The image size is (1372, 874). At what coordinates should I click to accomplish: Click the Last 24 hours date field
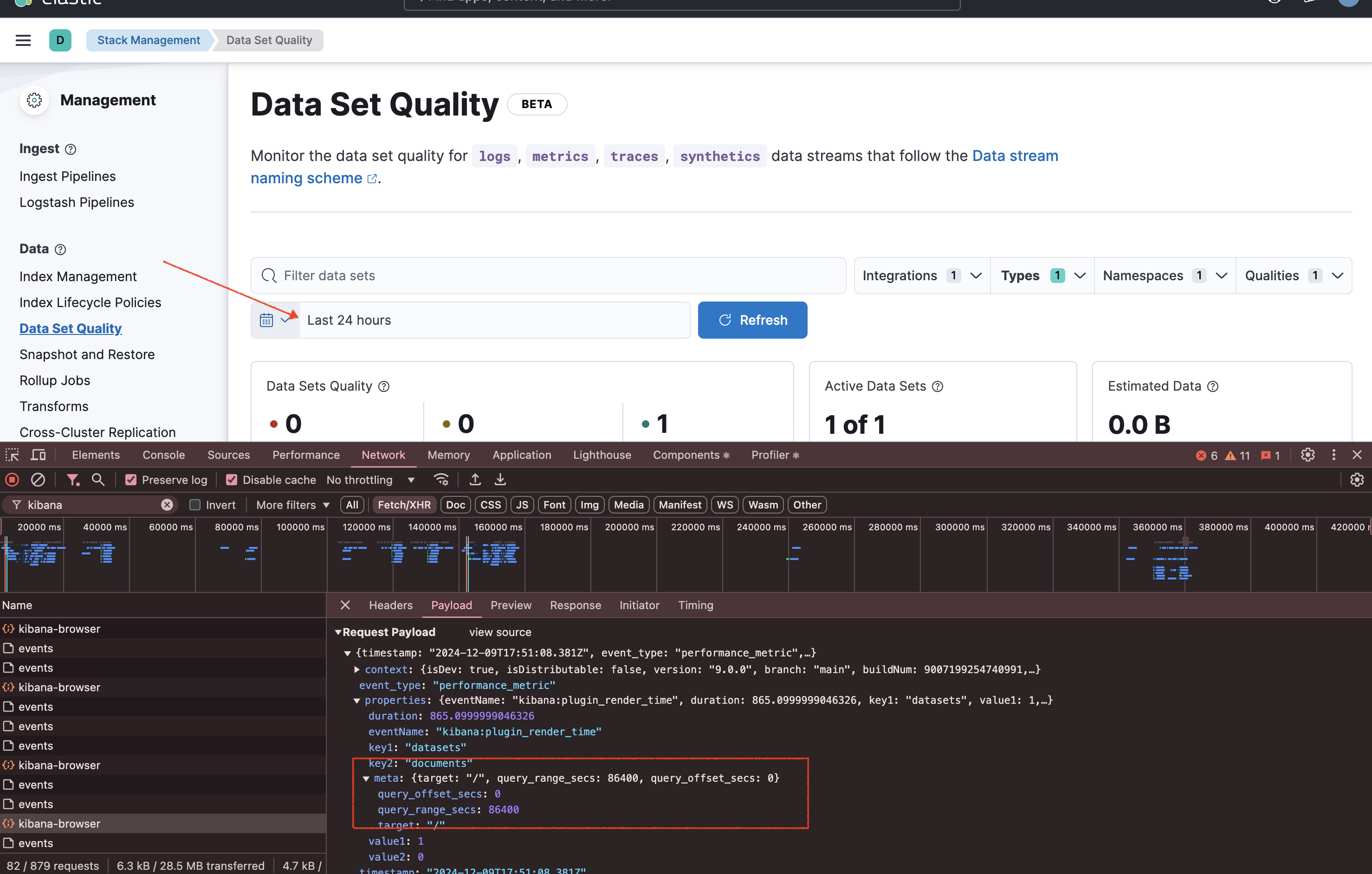pyautogui.click(x=494, y=320)
